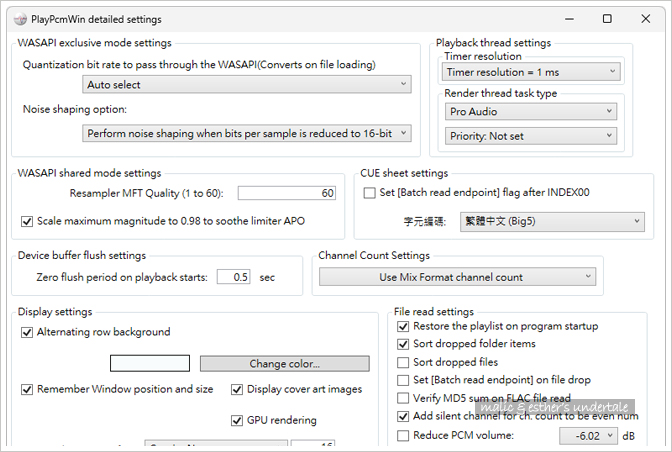
Task: Click the 'WASAPI shared mode settings' group title
Action: [89, 173]
